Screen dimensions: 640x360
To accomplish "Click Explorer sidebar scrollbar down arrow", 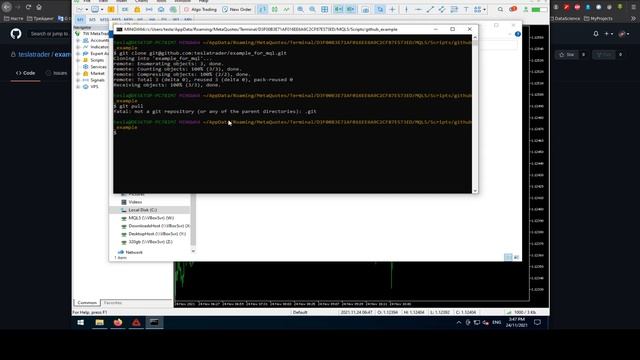I will coord(193,251).
